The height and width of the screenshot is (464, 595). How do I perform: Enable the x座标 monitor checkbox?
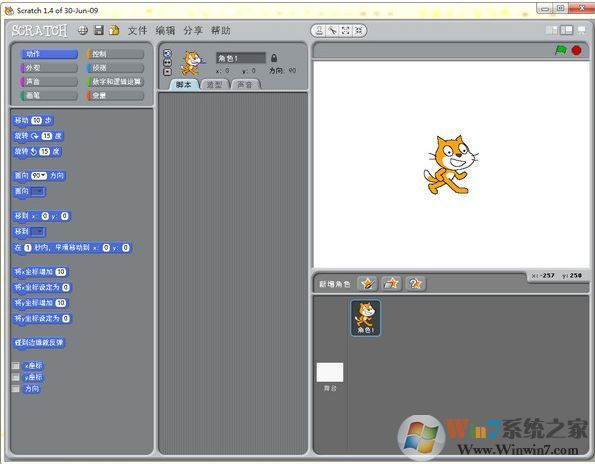click(16, 366)
